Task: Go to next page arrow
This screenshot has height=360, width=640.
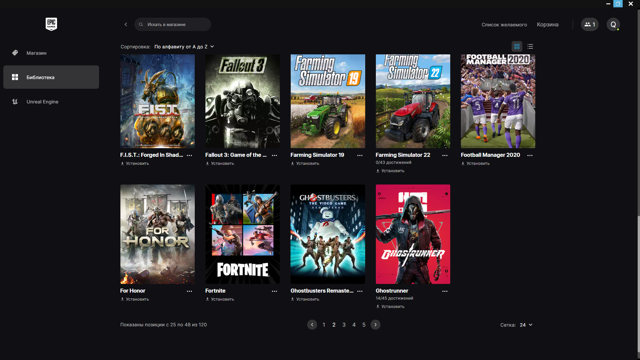Action: coord(375,324)
